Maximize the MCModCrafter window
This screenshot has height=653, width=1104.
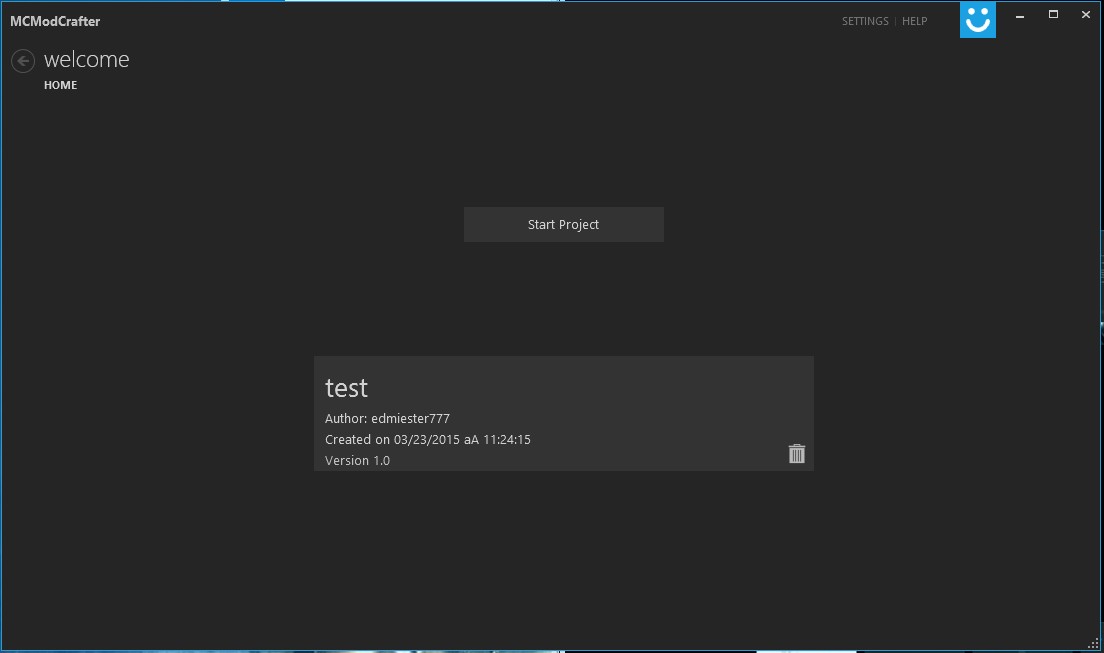coord(1053,15)
